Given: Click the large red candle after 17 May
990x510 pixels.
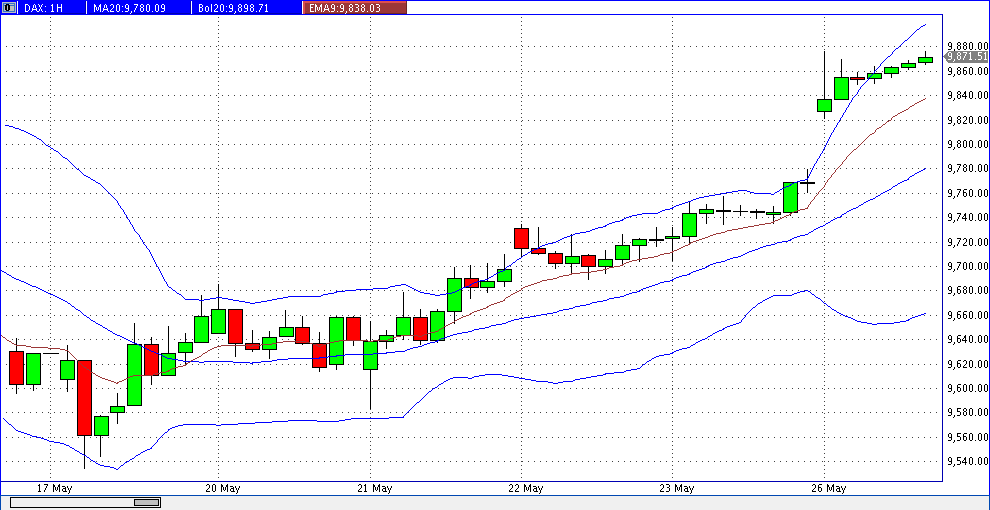Looking at the screenshot, I should (84, 398).
